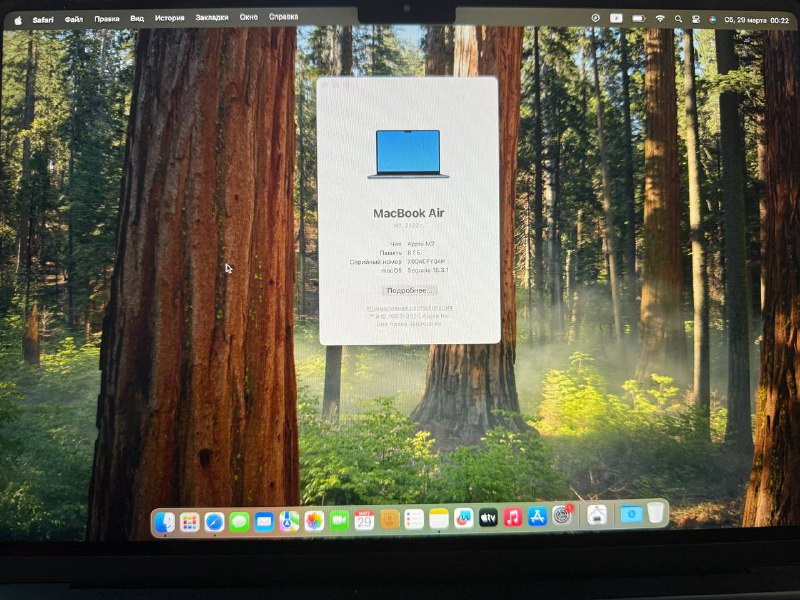
Task: Open the История menu
Action: tap(169, 18)
